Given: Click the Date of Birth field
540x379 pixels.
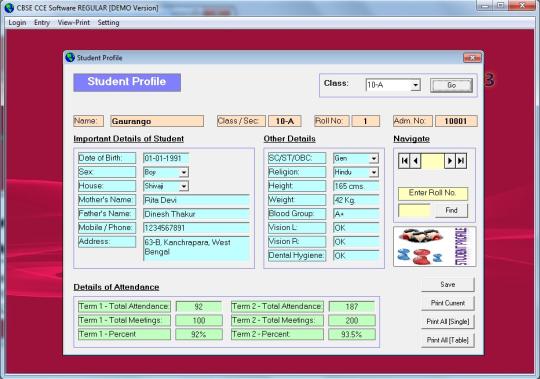Looking at the screenshot, I should [166, 158].
